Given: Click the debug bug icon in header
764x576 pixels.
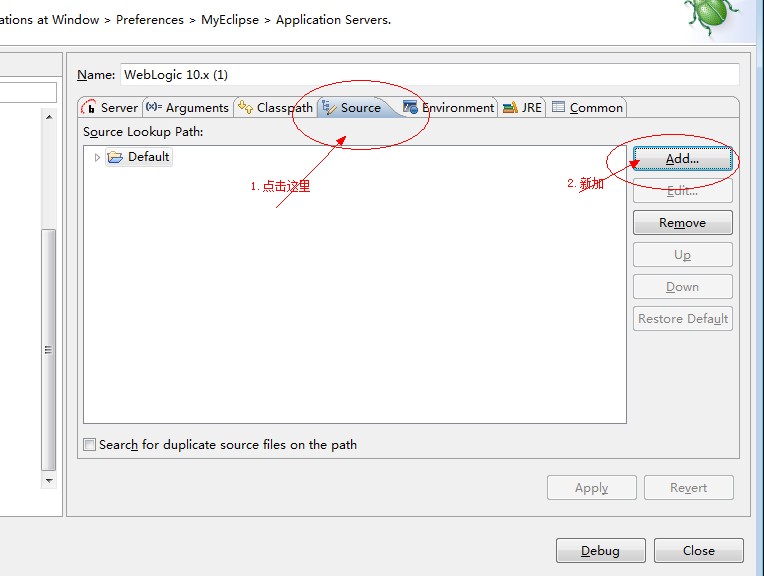Looking at the screenshot, I should (x=709, y=17).
